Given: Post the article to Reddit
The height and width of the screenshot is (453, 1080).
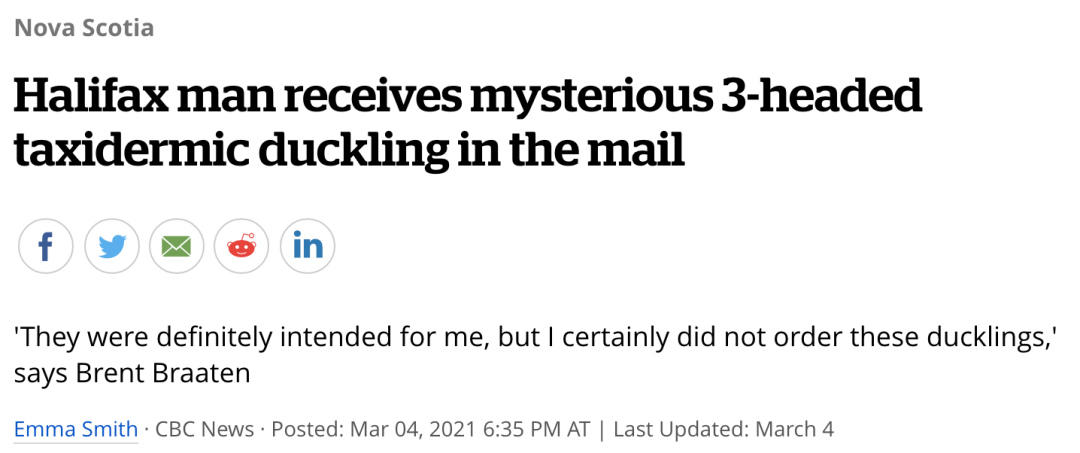Looking at the screenshot, I should pos(242,246).
